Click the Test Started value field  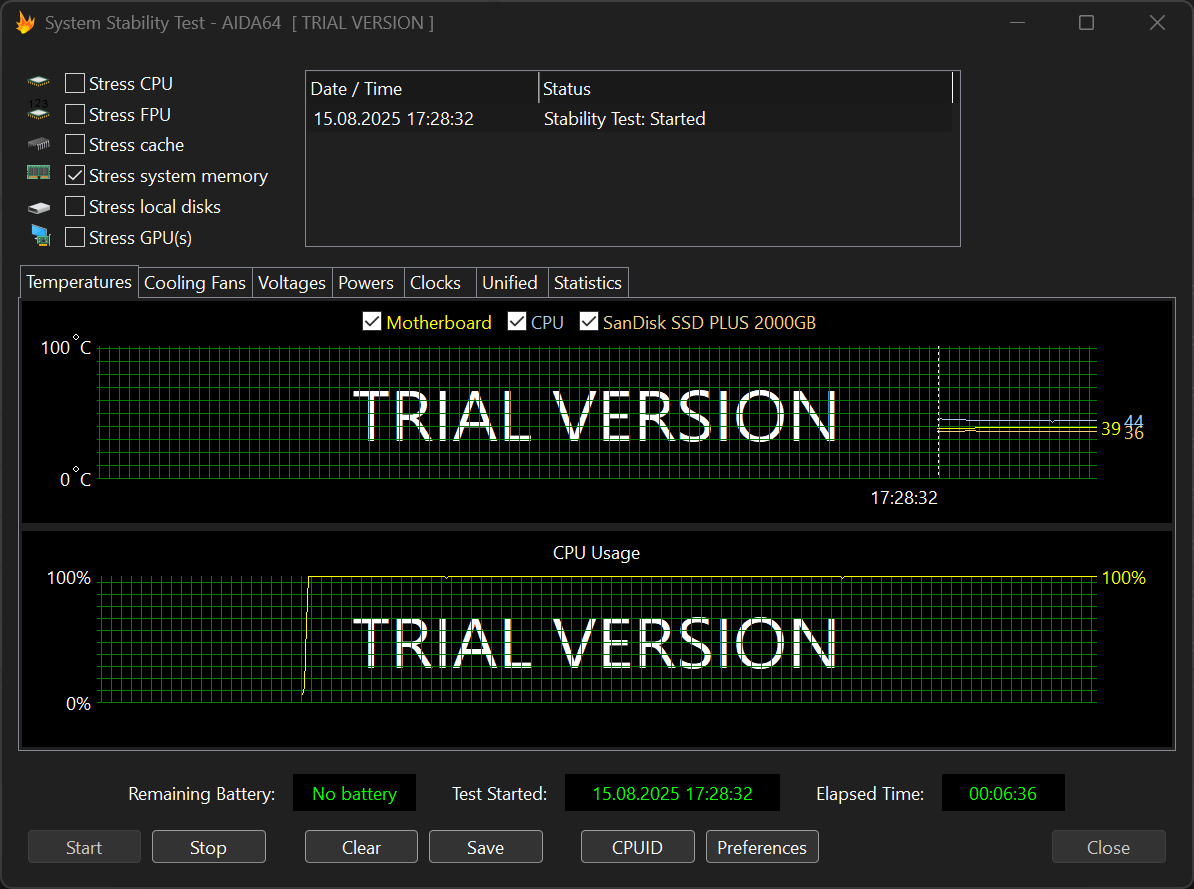coord(672,793)
